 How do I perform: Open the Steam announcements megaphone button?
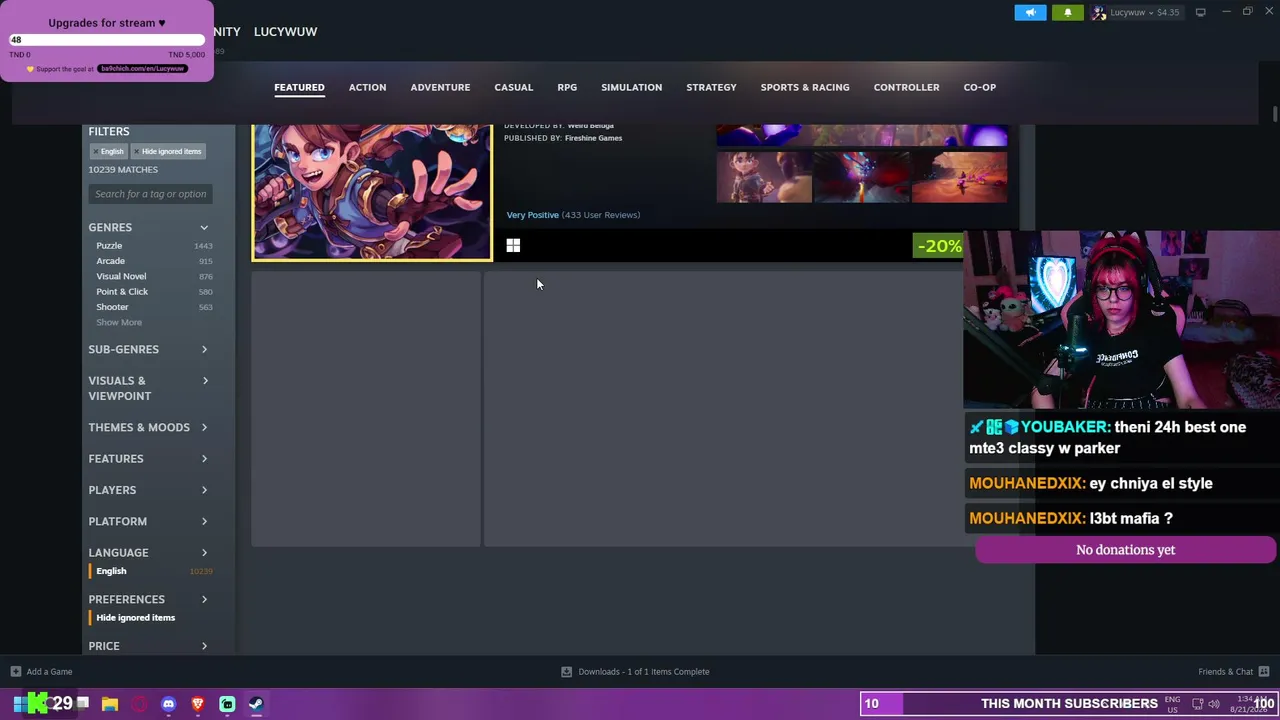coord(1030,12)
